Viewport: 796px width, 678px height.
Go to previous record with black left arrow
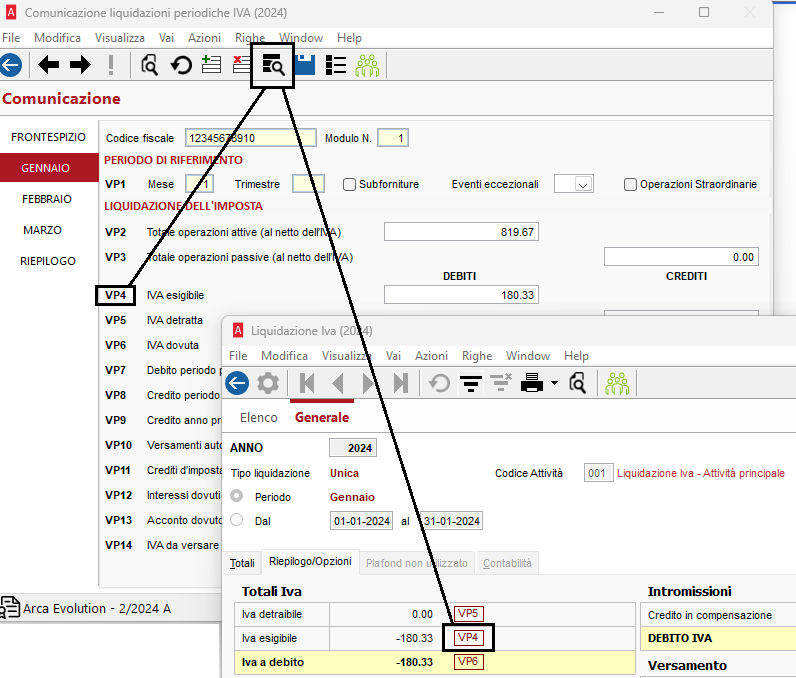click(x=49, y=65)
